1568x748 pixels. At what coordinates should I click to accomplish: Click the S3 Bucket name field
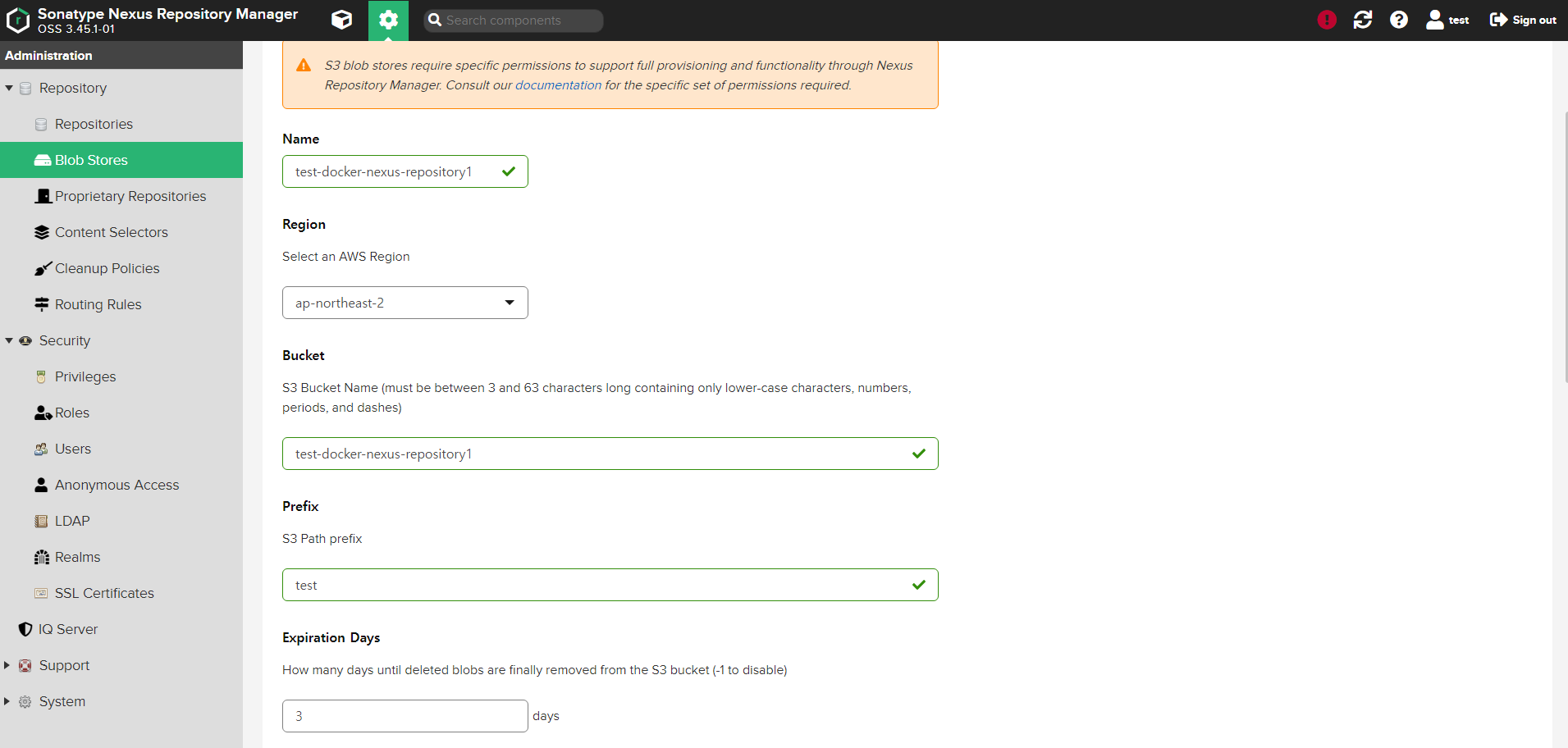pyautogui.click(x=610, y=454)
